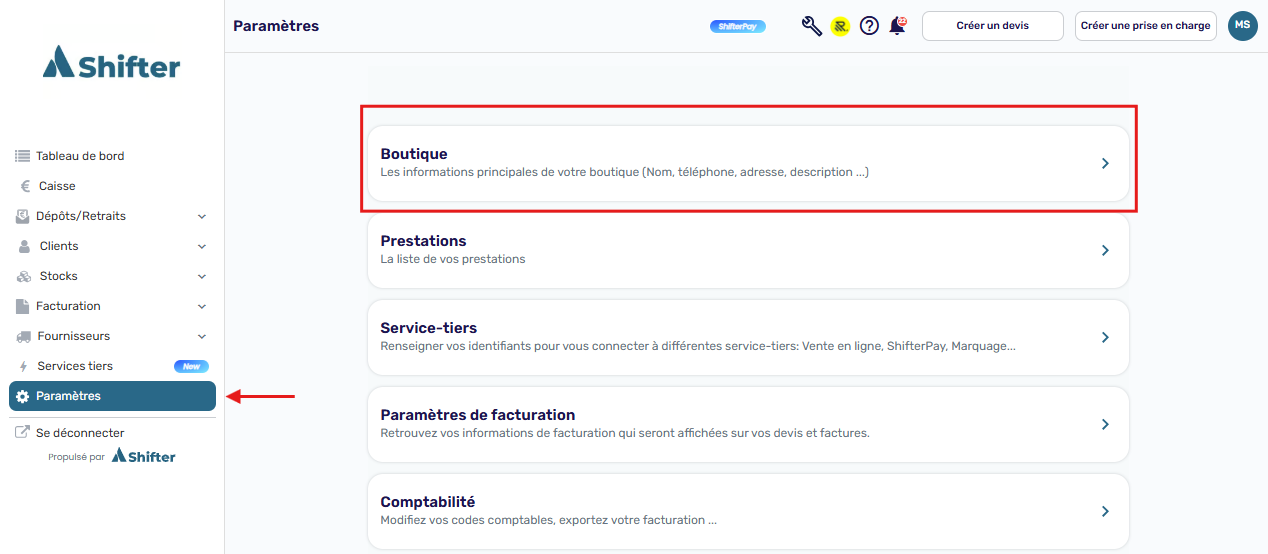This screenshot has height=554, width=1268.
Task: Click the New badge beside Services tiers
Action: click(x=191, y=366)
